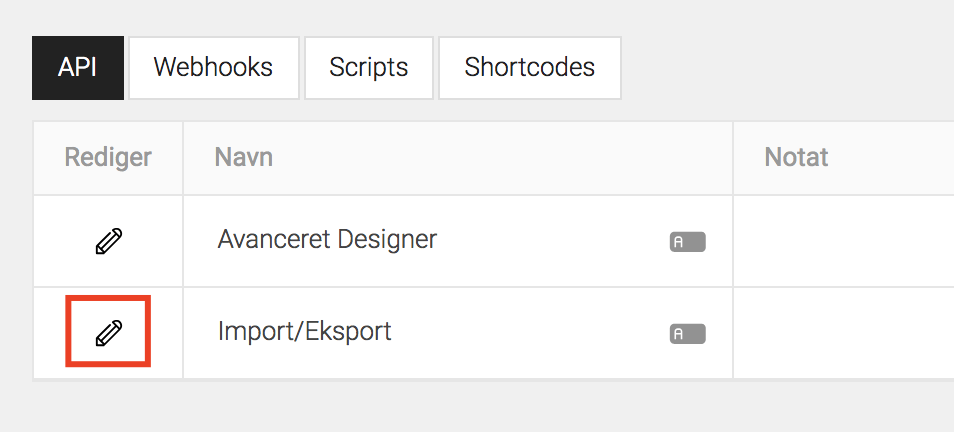Show the Shortcodes tab
This screenshot has width=954, height=432.
(x=530, y=68)
